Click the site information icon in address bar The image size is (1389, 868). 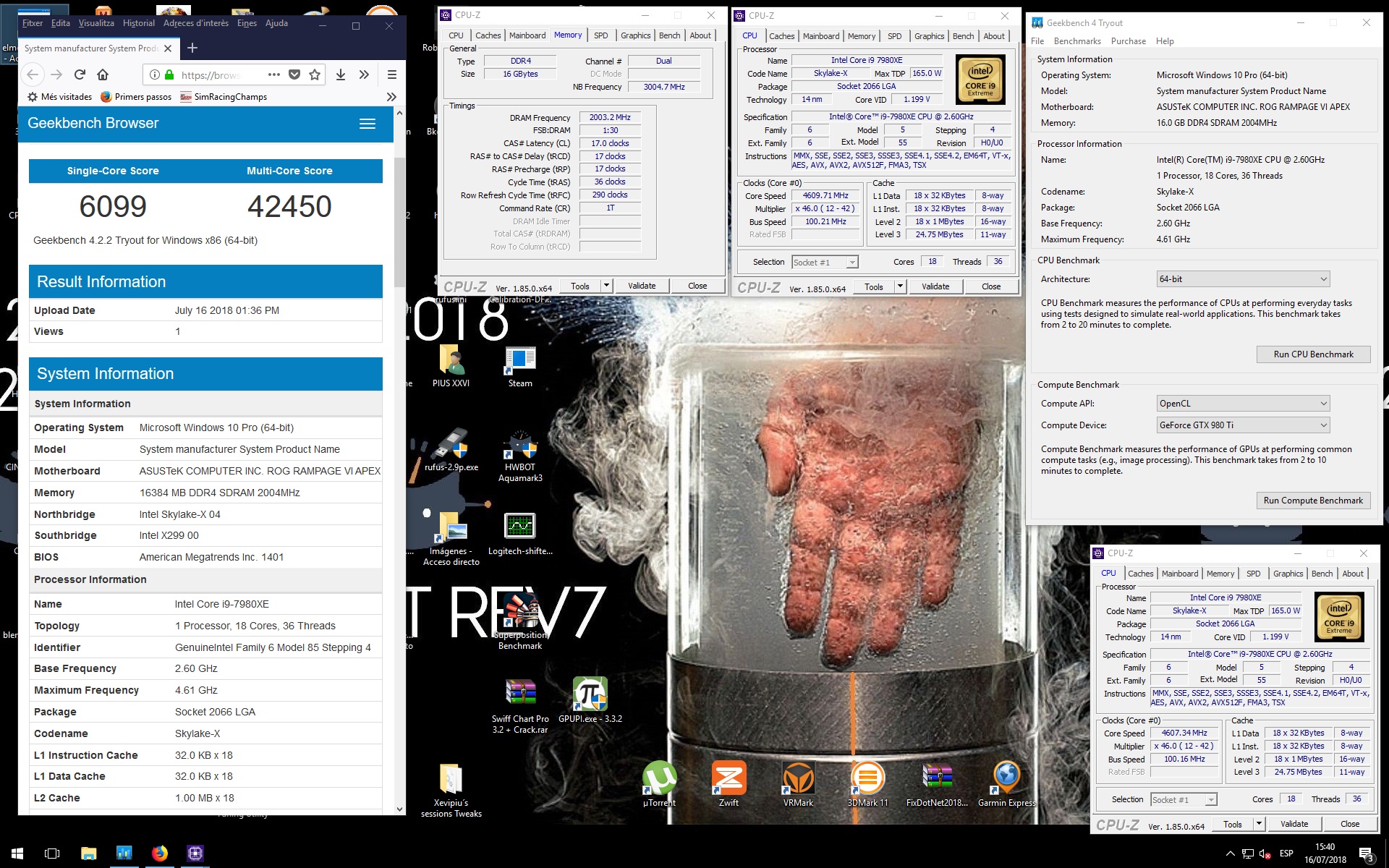154,75
